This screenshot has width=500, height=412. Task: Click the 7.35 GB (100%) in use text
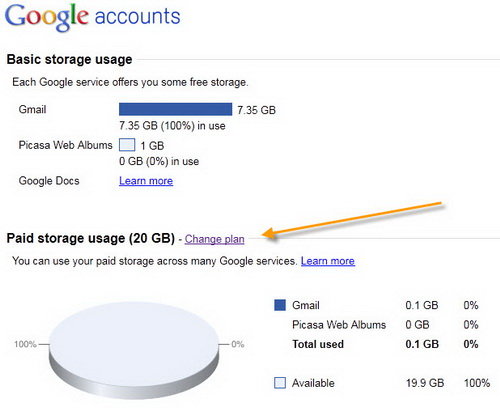tap(172, 126)
